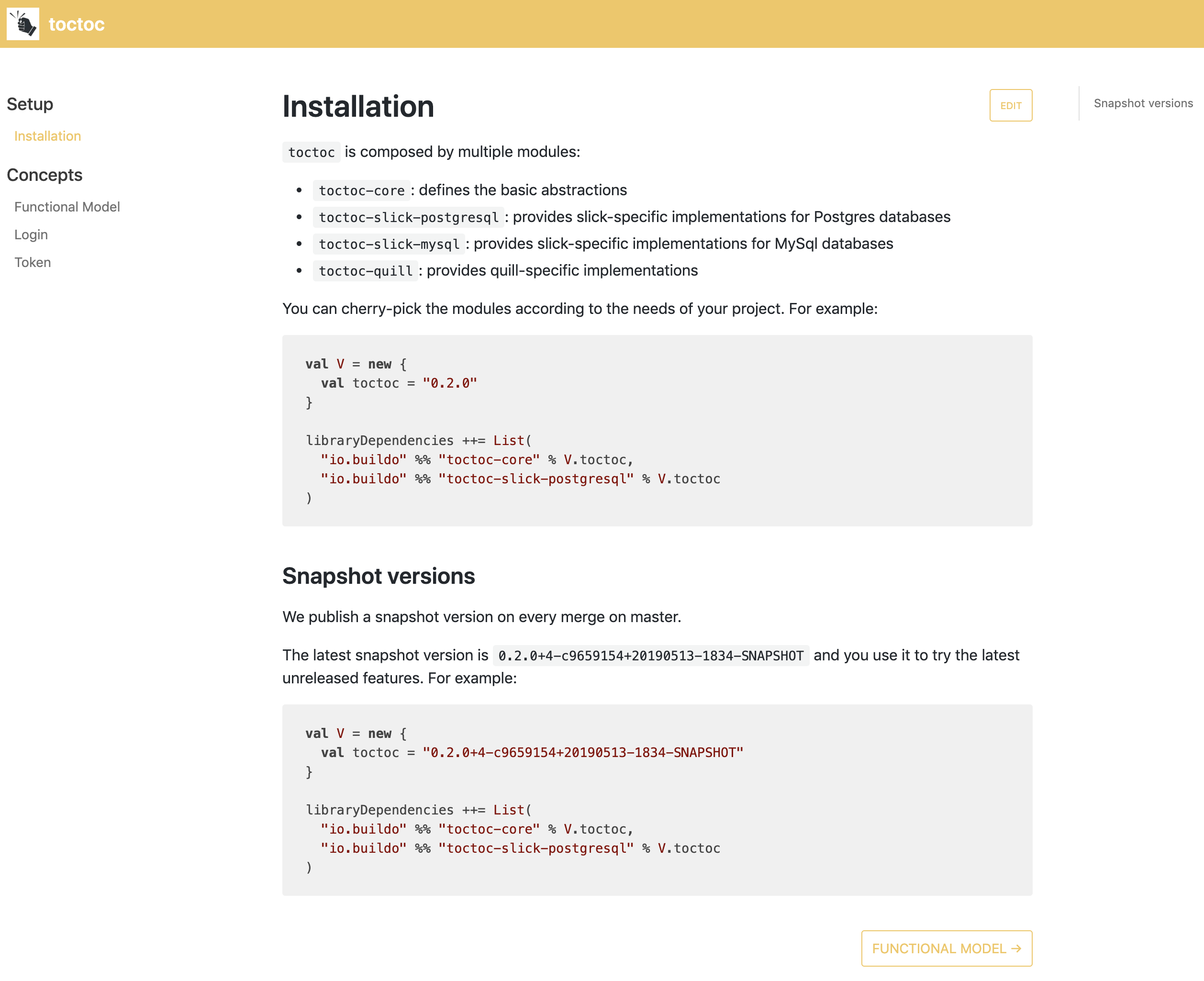The image size is (1204, 981).
Task: Select the toctoc-slick-postgresql inline code label
Action: (x=408, y=217)
